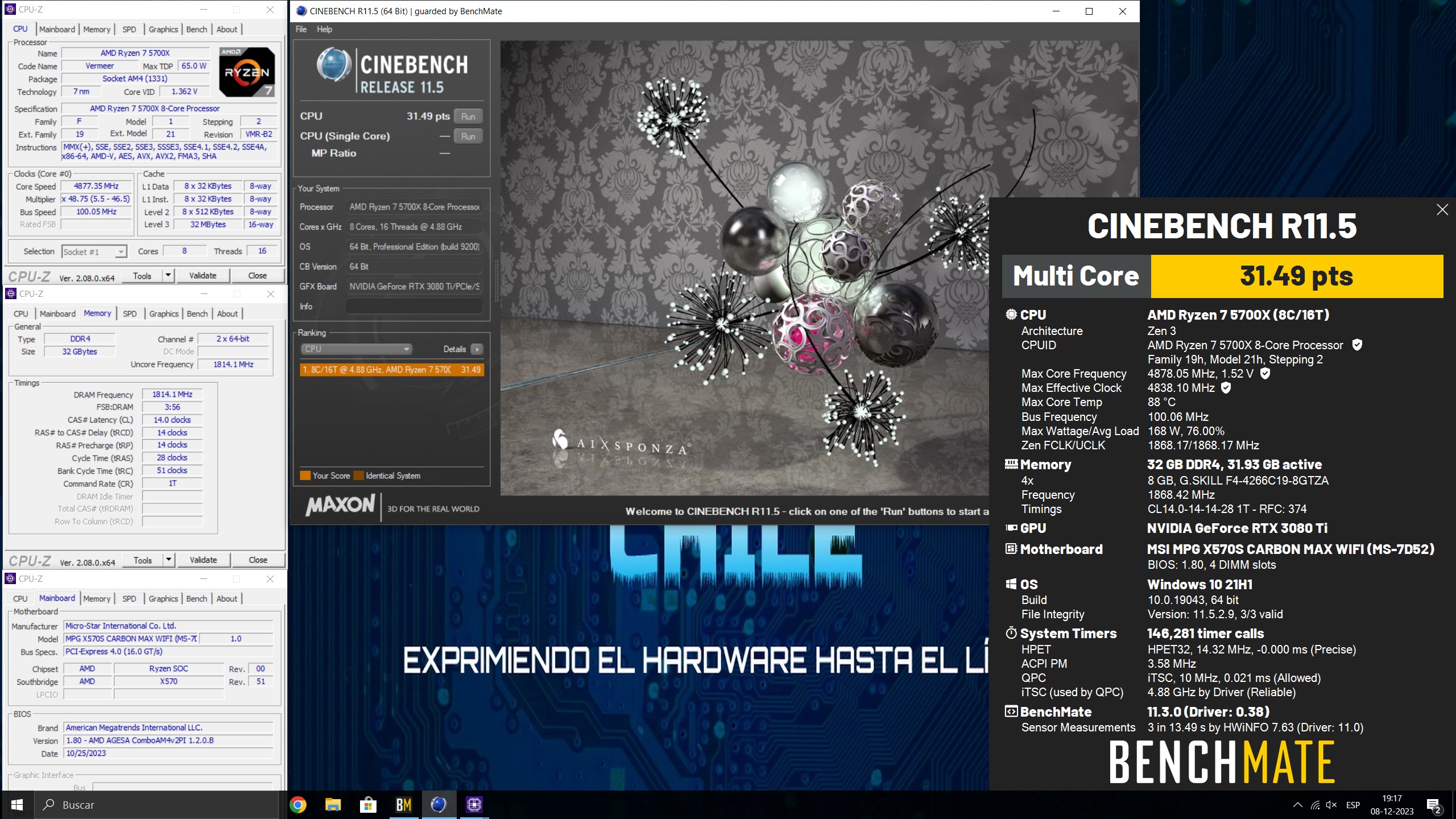This screenshot has height=819, width=1456.
Task: Open SPD tab in the Memory CPU-Z window
Action: [x=130, y=314]
